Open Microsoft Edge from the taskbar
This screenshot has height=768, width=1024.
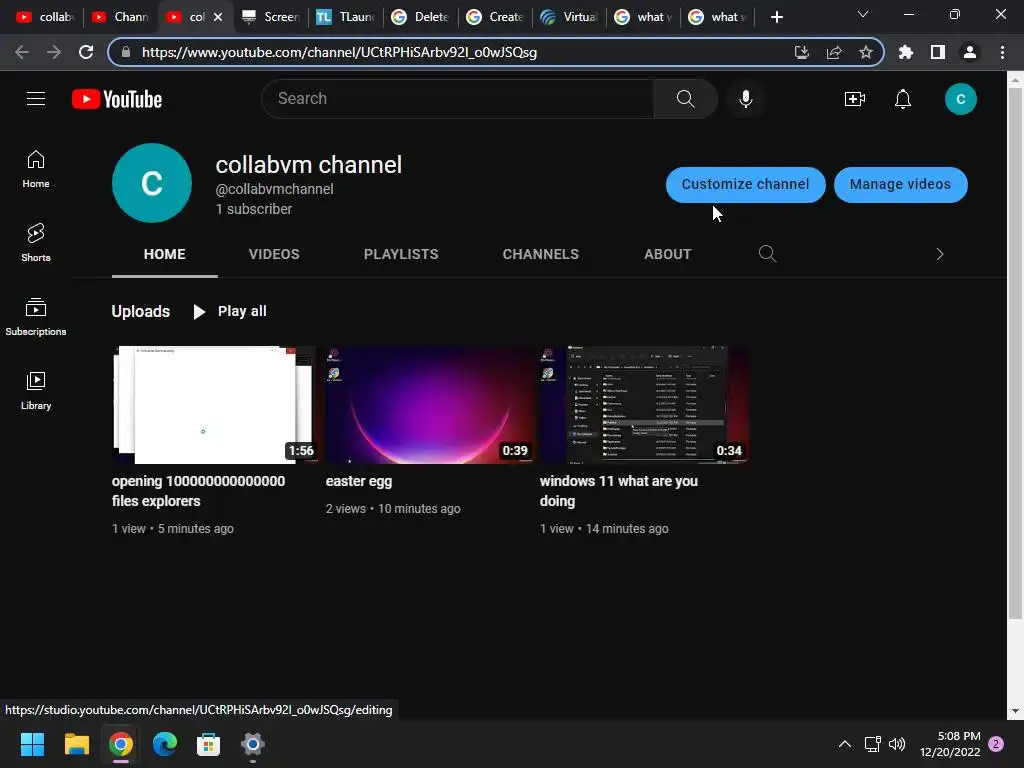click(x=165, y=744)
